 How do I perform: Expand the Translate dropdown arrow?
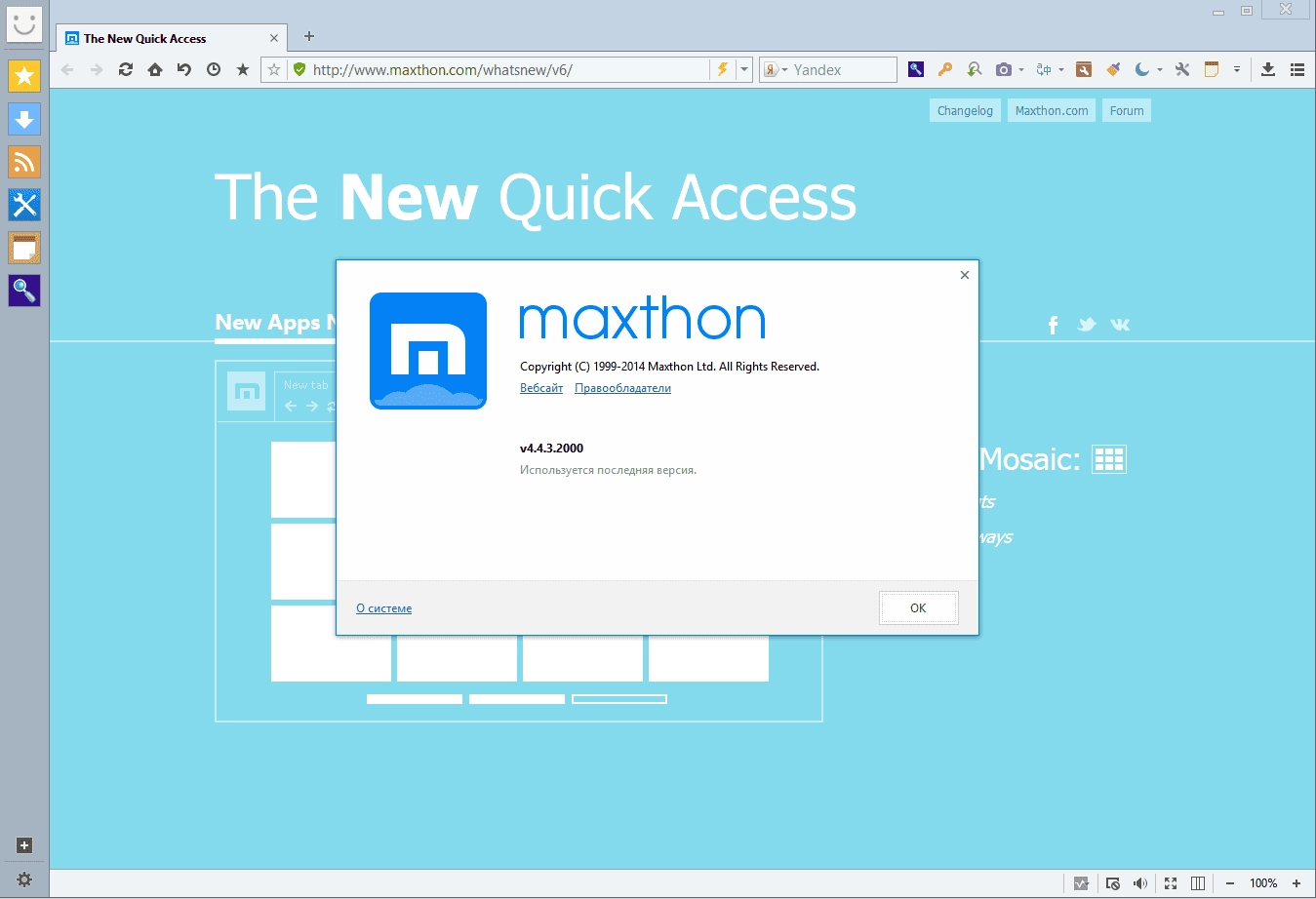point(1061,70)
